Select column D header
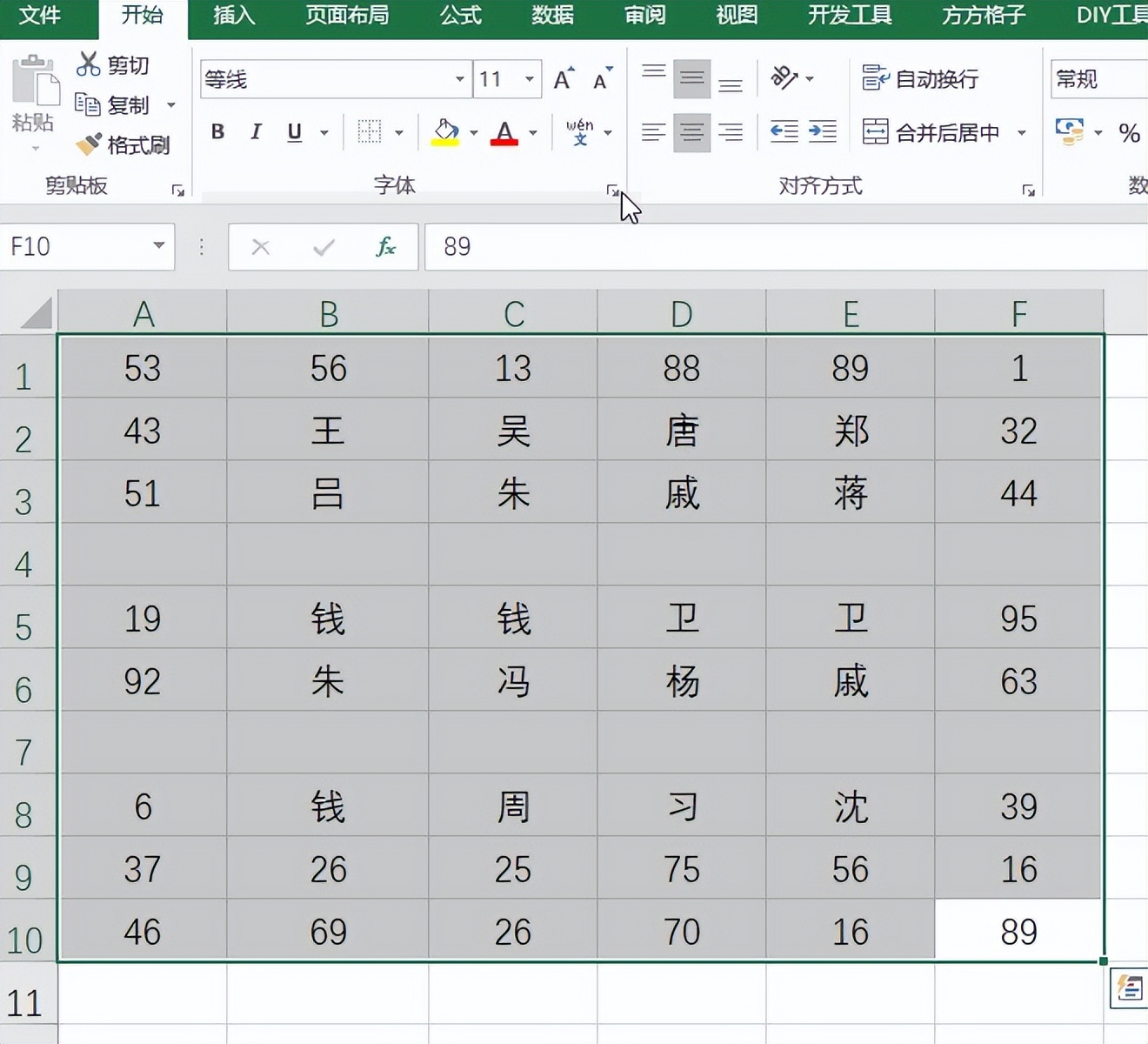This screenshot has width=1148, height=1044. tap(681, 313)
